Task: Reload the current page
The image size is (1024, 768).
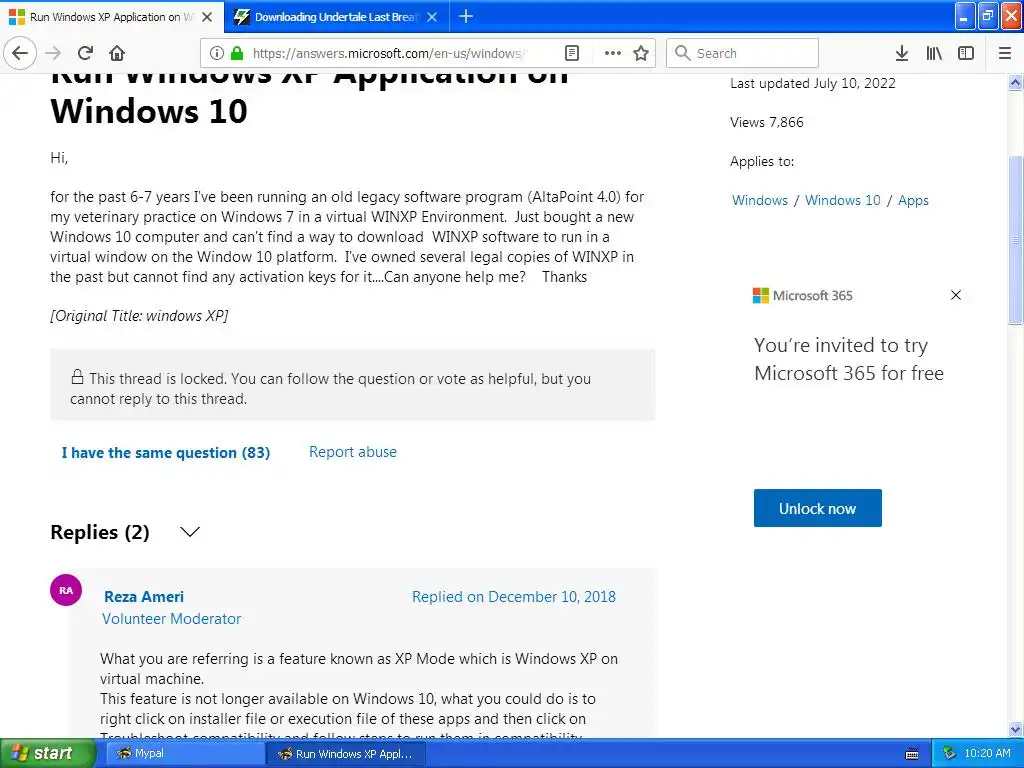Action: click(x=85, y=53)
